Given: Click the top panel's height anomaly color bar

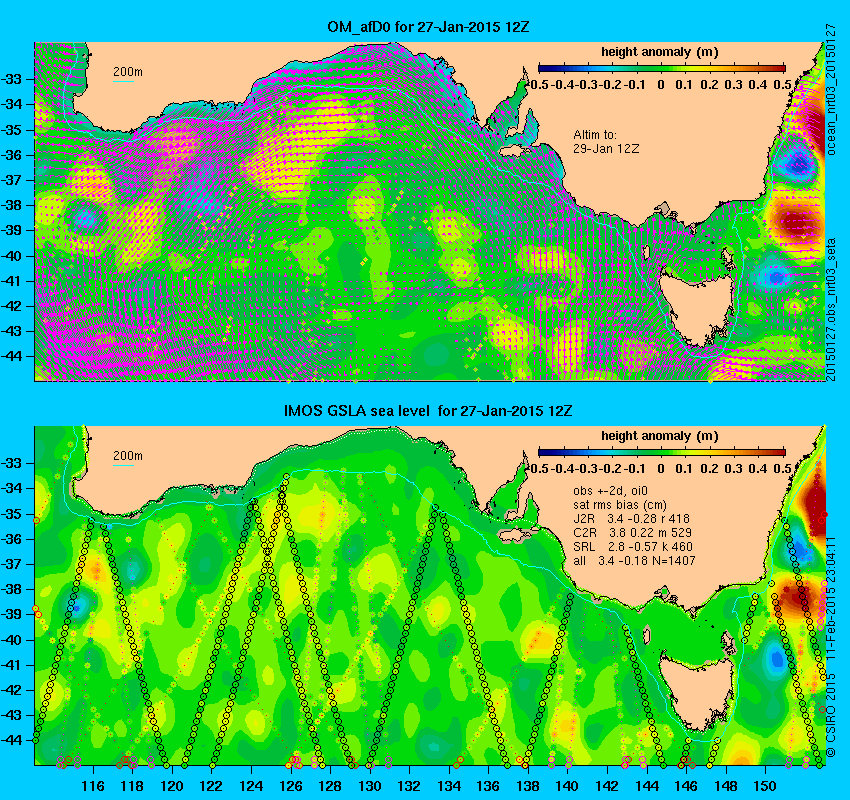Looking at the screenshot, I should coord(661,68).
